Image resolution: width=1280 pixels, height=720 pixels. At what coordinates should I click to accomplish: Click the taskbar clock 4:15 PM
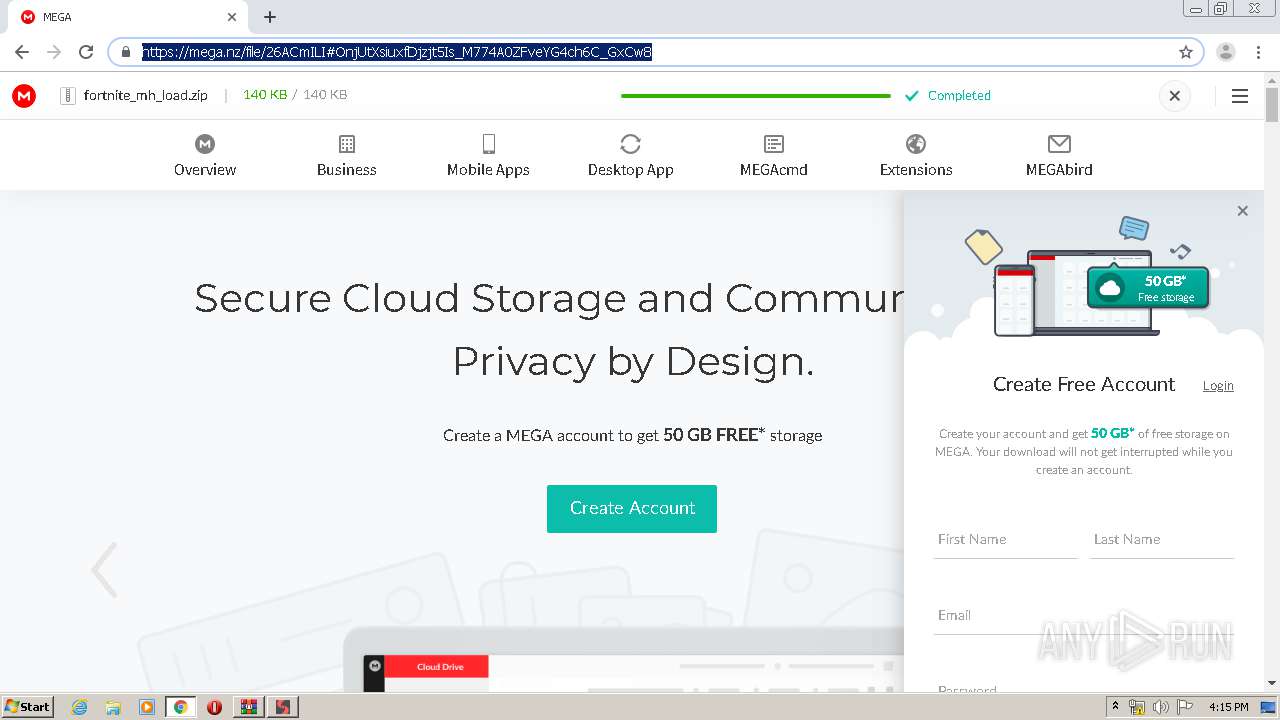[x=1228, y=707]
